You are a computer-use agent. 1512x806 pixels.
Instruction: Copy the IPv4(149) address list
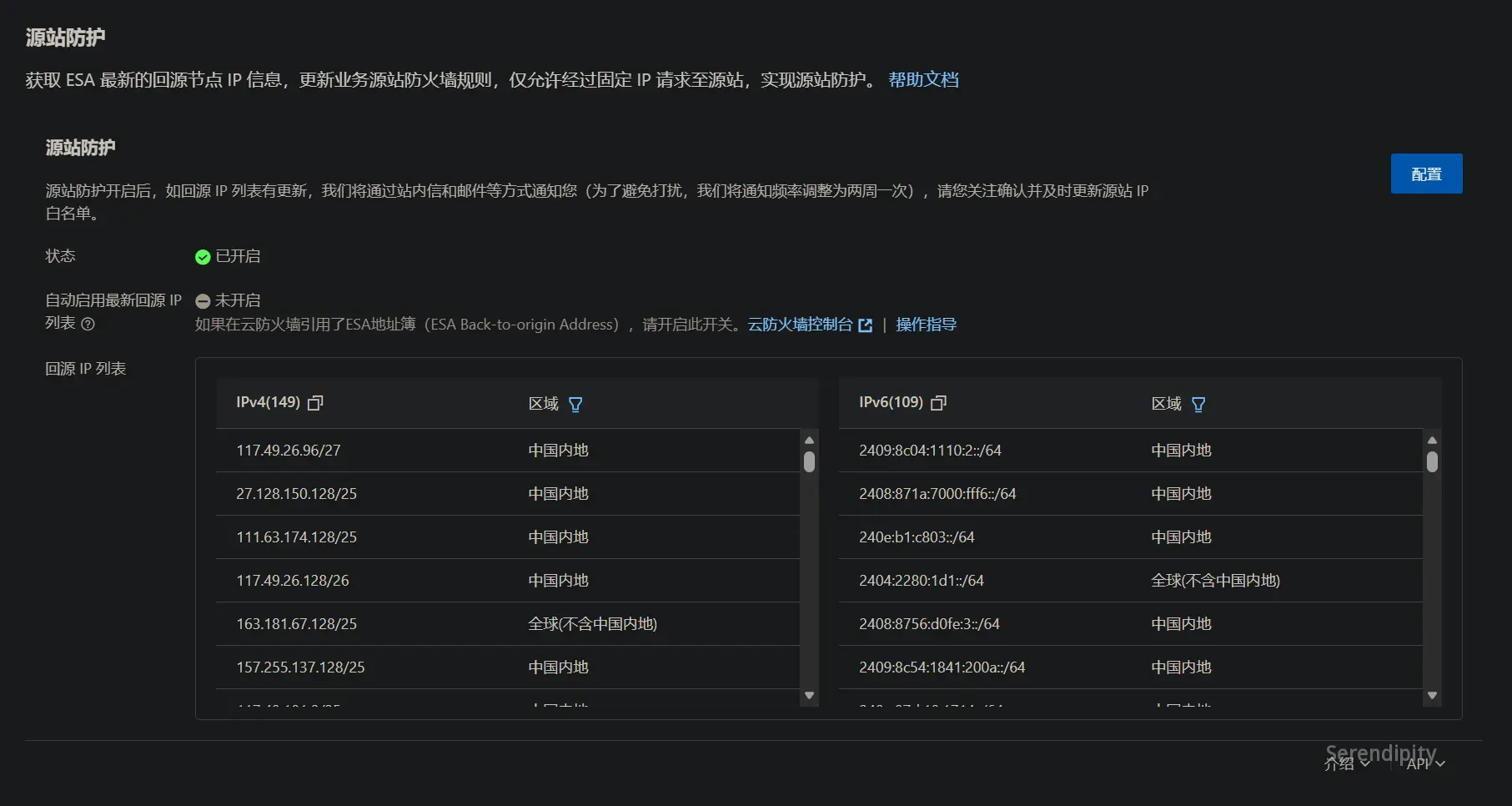315,403
